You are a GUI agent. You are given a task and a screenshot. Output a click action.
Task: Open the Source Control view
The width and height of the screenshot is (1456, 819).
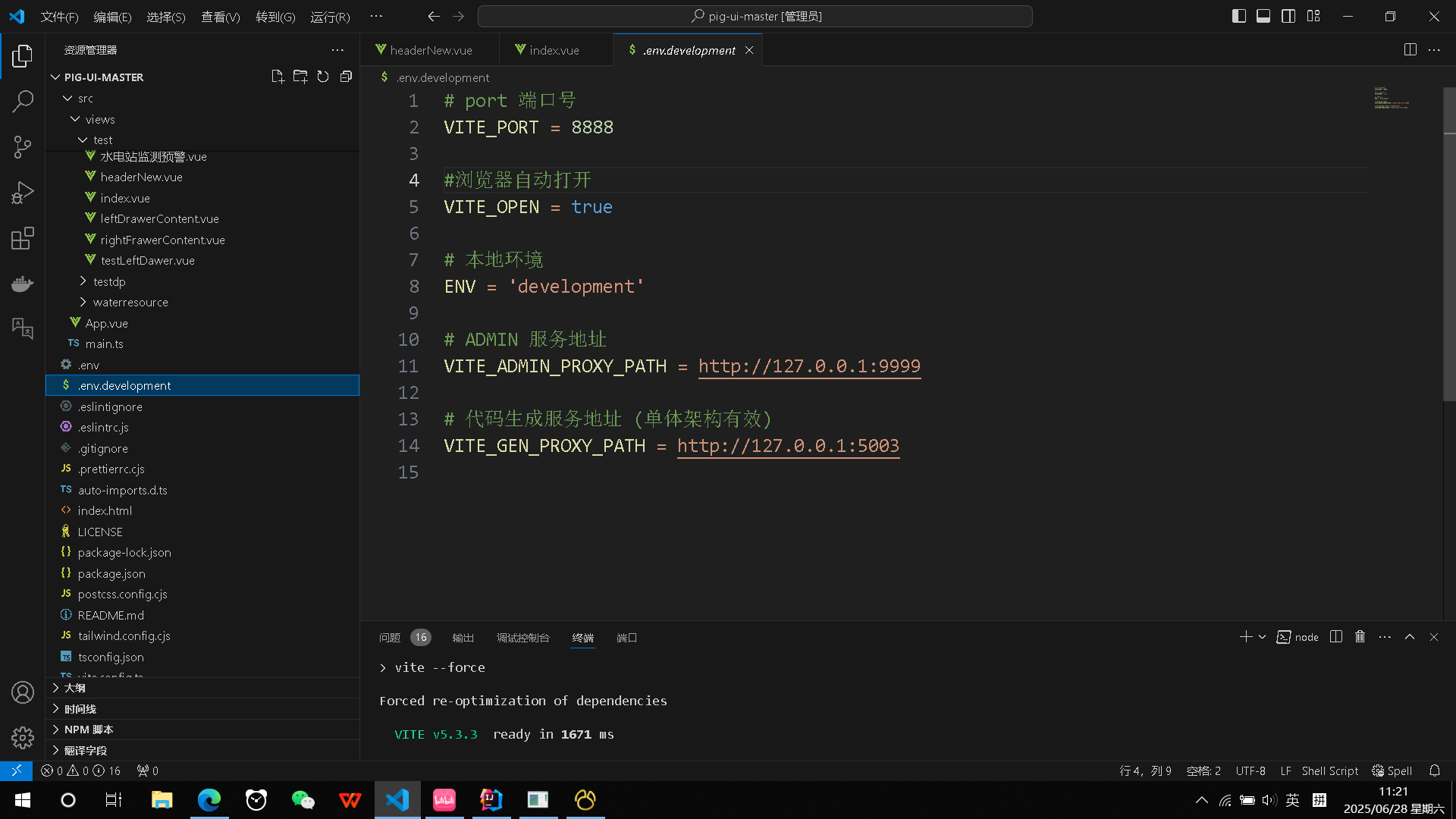coord(23,147)
